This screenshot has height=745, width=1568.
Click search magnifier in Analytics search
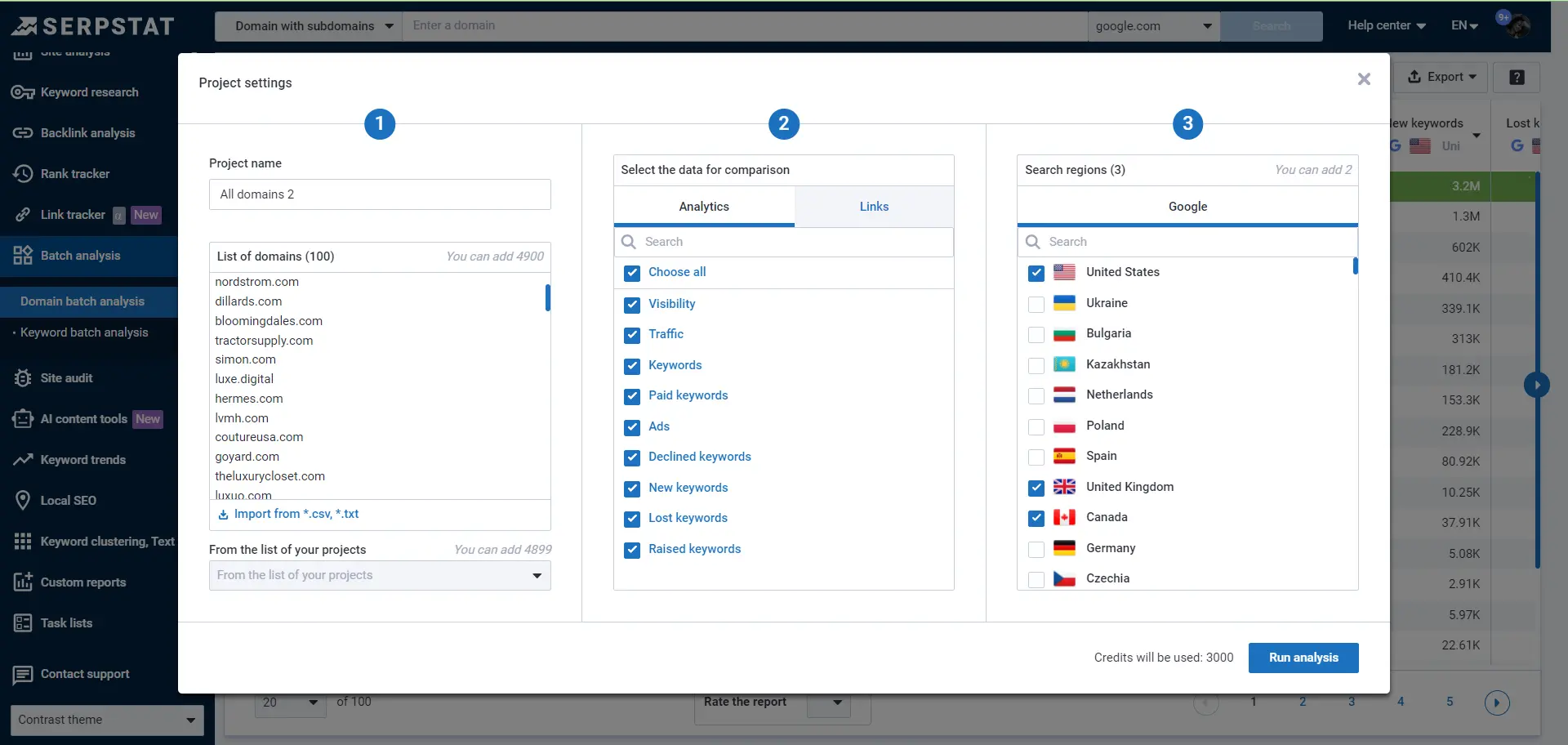629,242
